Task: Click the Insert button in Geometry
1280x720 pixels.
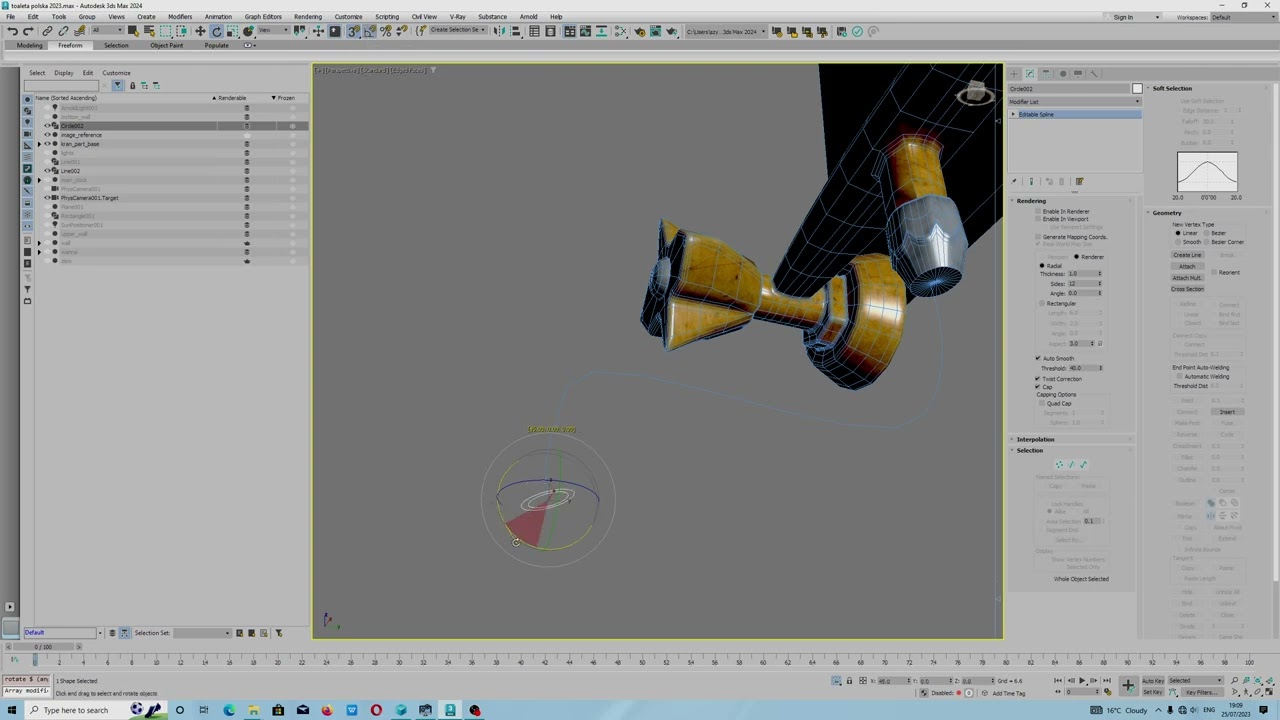Action: [x=1227, y=412]
